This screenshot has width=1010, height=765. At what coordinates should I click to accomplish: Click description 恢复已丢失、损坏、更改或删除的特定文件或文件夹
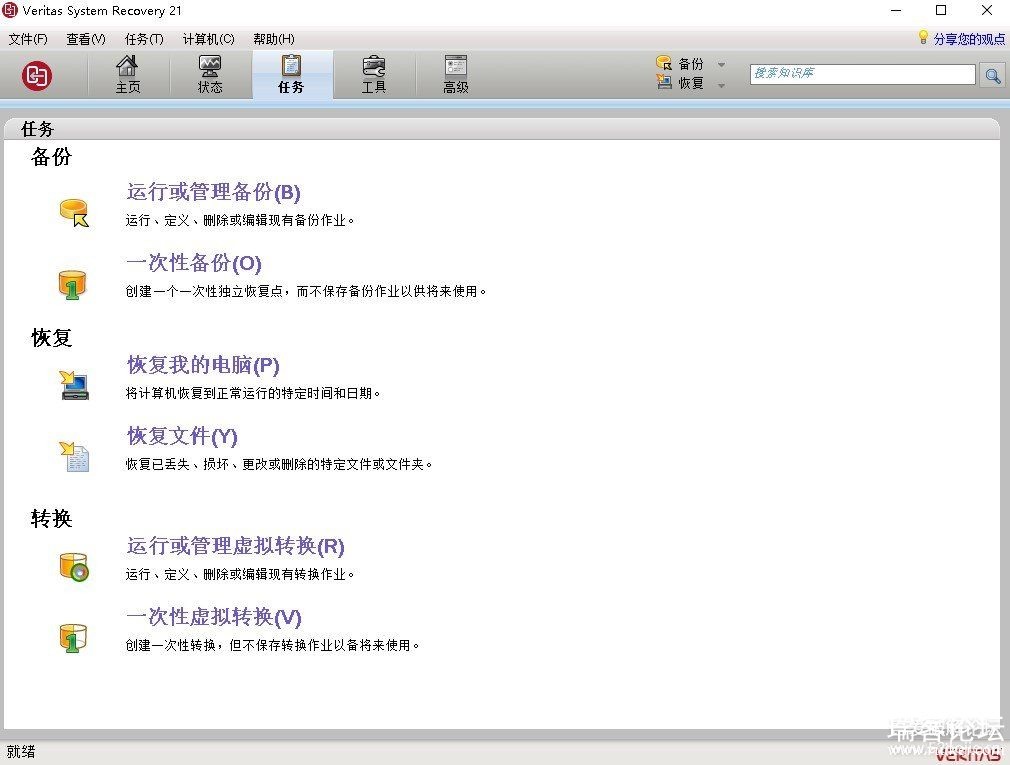(x=279, y=464)
